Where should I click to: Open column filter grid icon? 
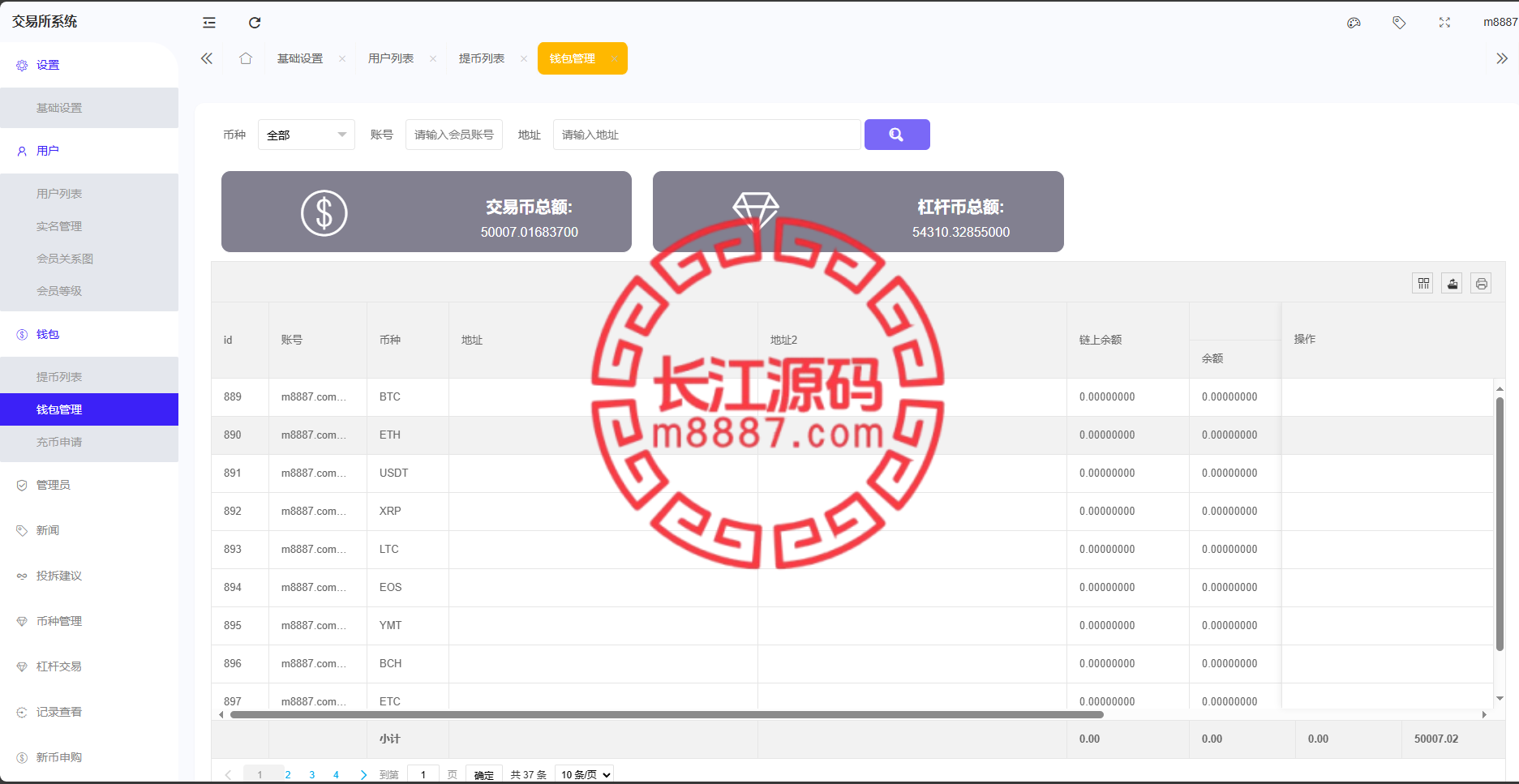[x=1423, y=283]
